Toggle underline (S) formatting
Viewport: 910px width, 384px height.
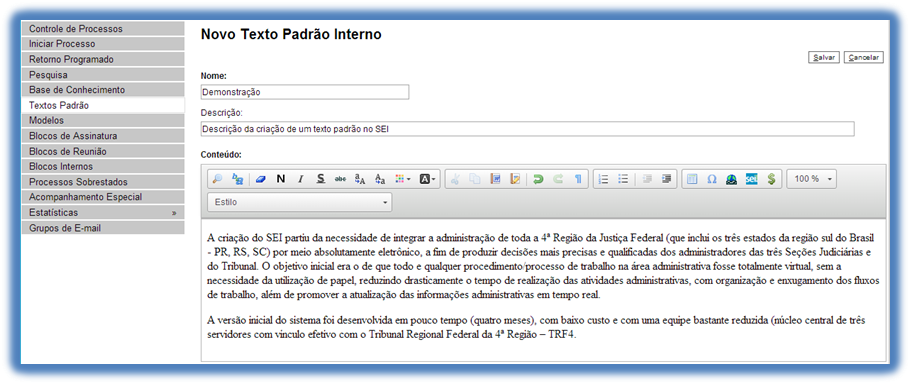(x=320, y=179)
